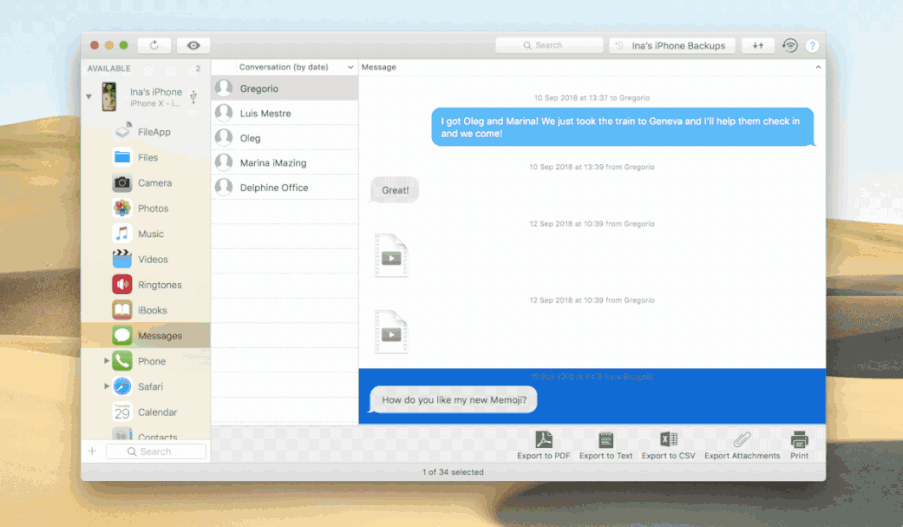
Task: Click the Wi-Fi connection icon in toolbar
Action: 790,46
